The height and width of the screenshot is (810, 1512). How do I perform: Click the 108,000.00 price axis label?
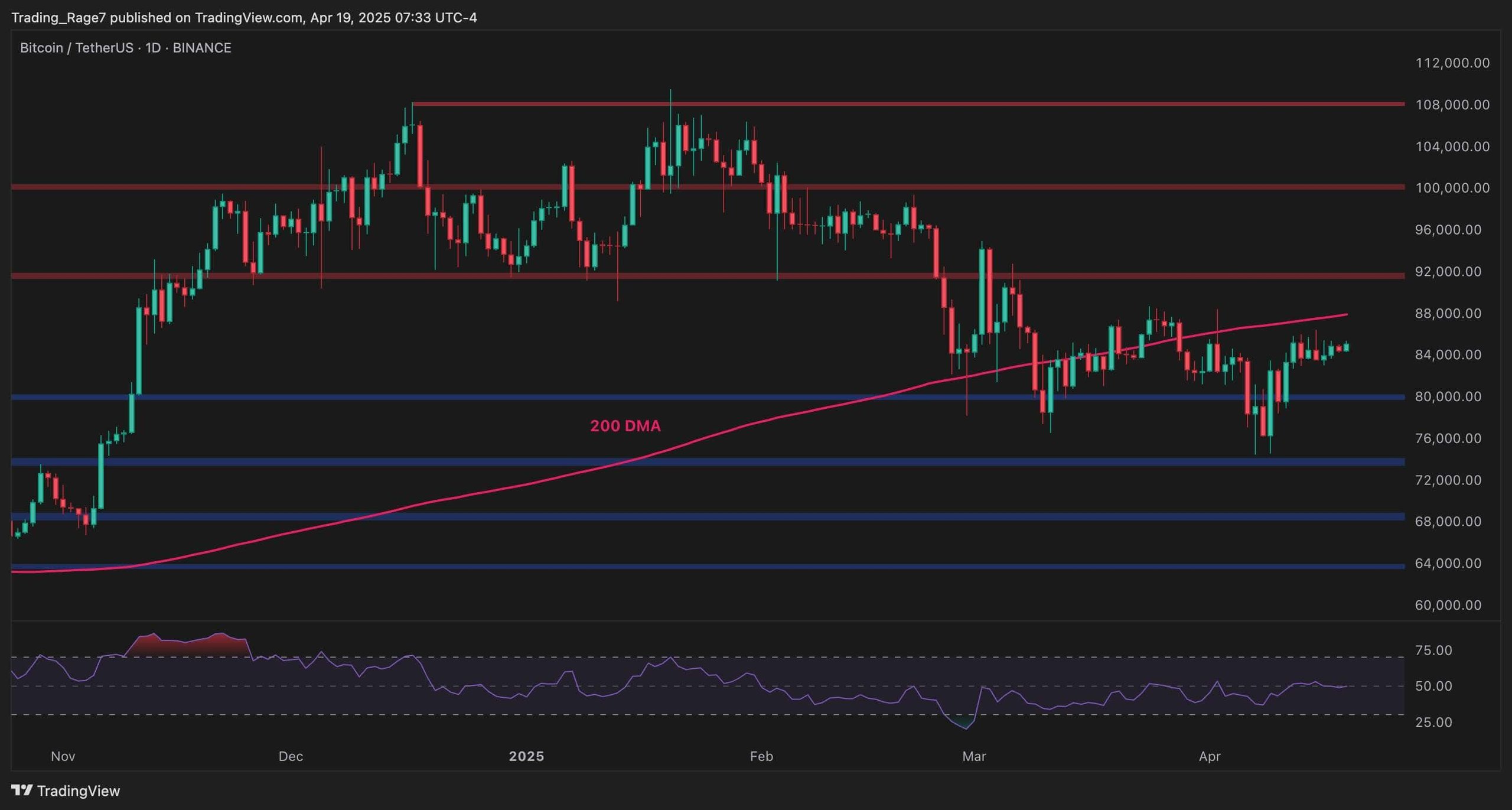click(1452, 105)
